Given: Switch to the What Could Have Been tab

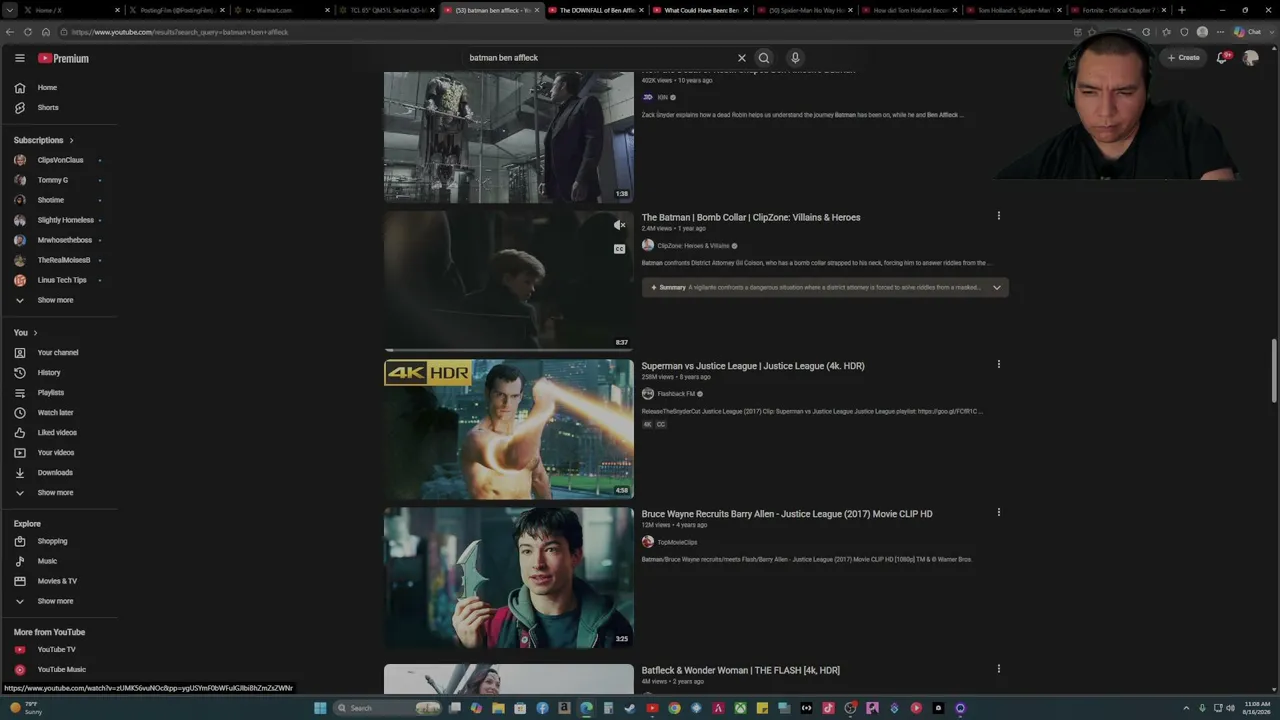Looking at the screenshot, I should tap(701, 10).
